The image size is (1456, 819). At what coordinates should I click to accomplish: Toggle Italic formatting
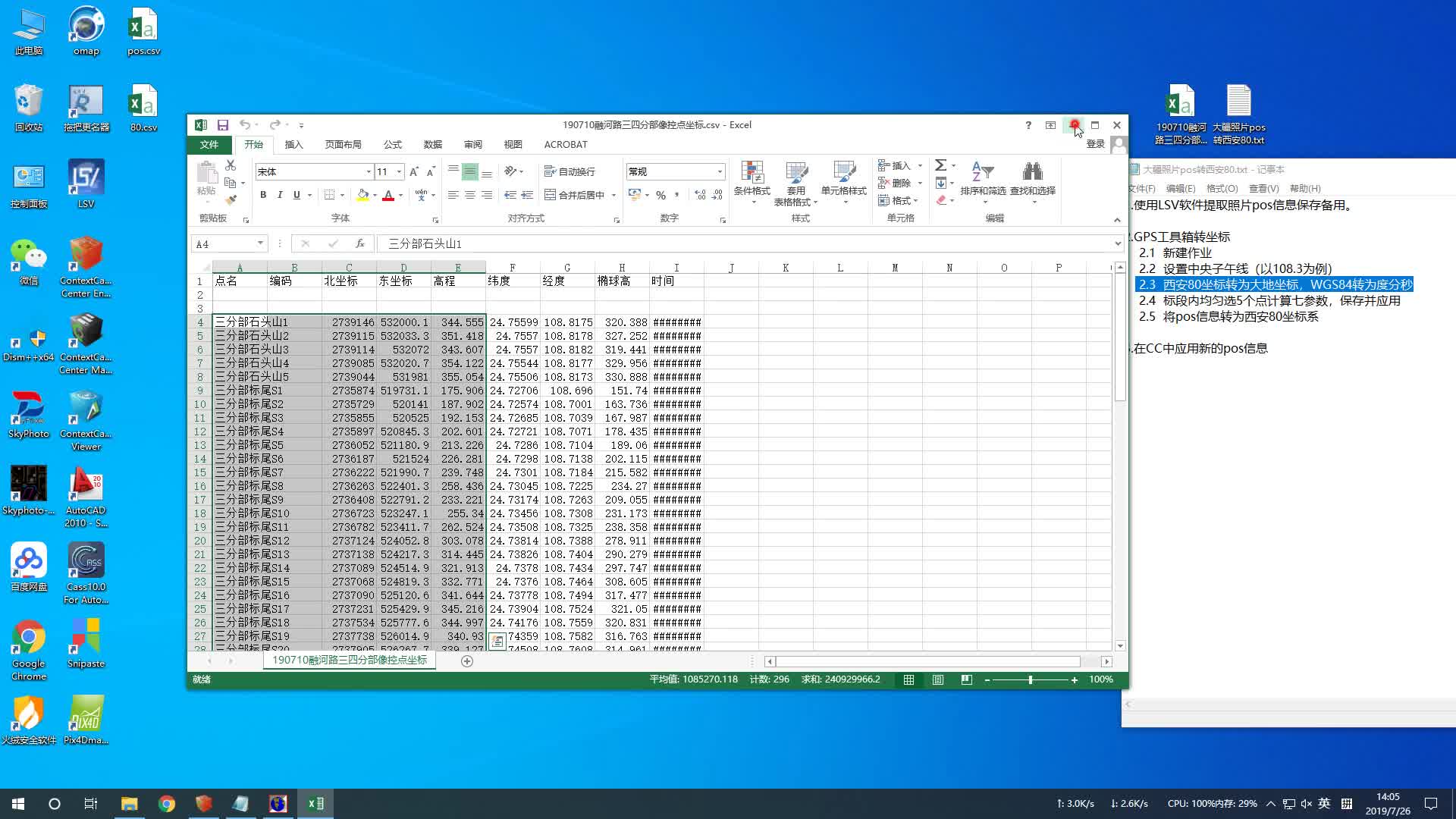[x=280, y=195]
